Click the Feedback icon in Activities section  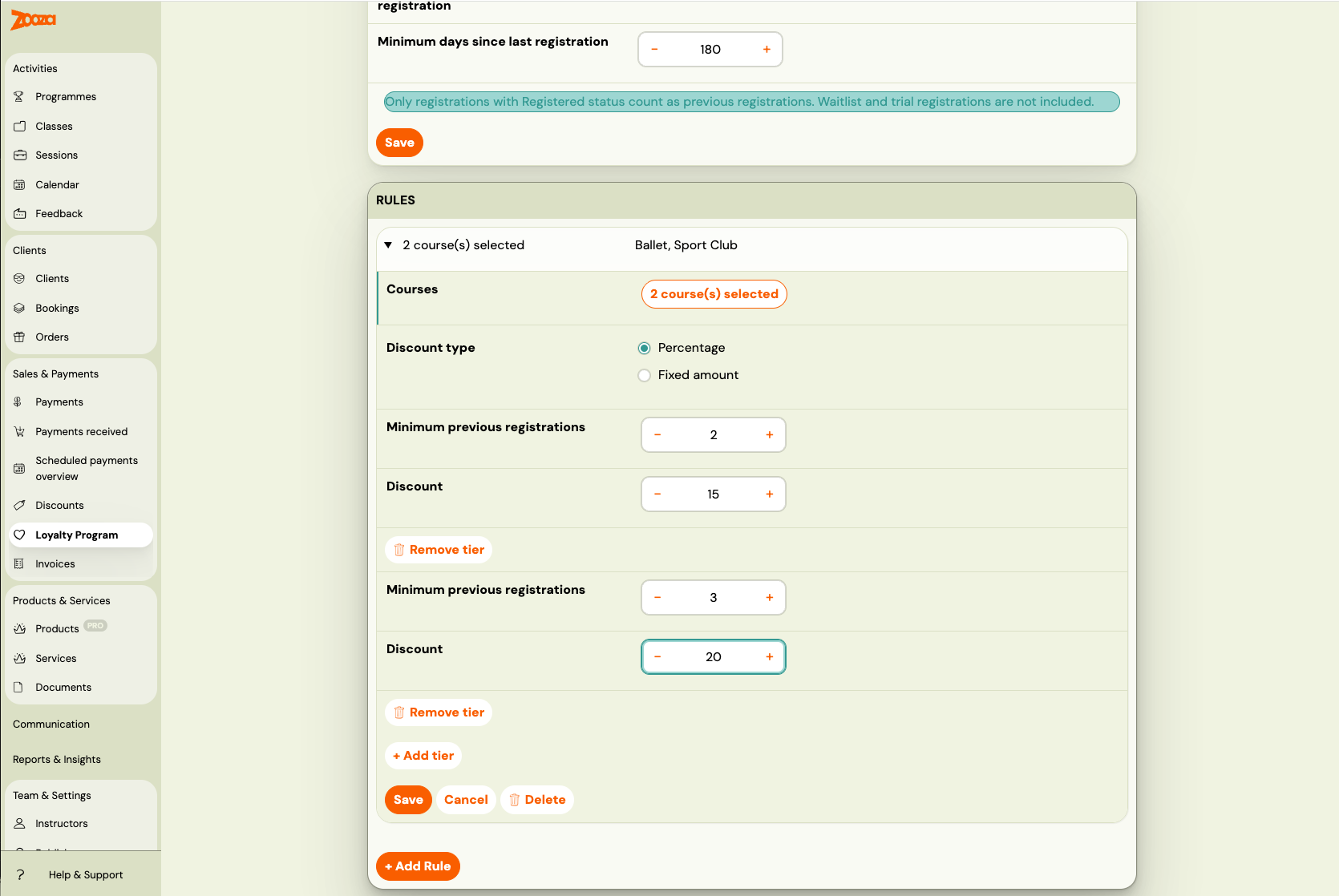click(20, 213)
